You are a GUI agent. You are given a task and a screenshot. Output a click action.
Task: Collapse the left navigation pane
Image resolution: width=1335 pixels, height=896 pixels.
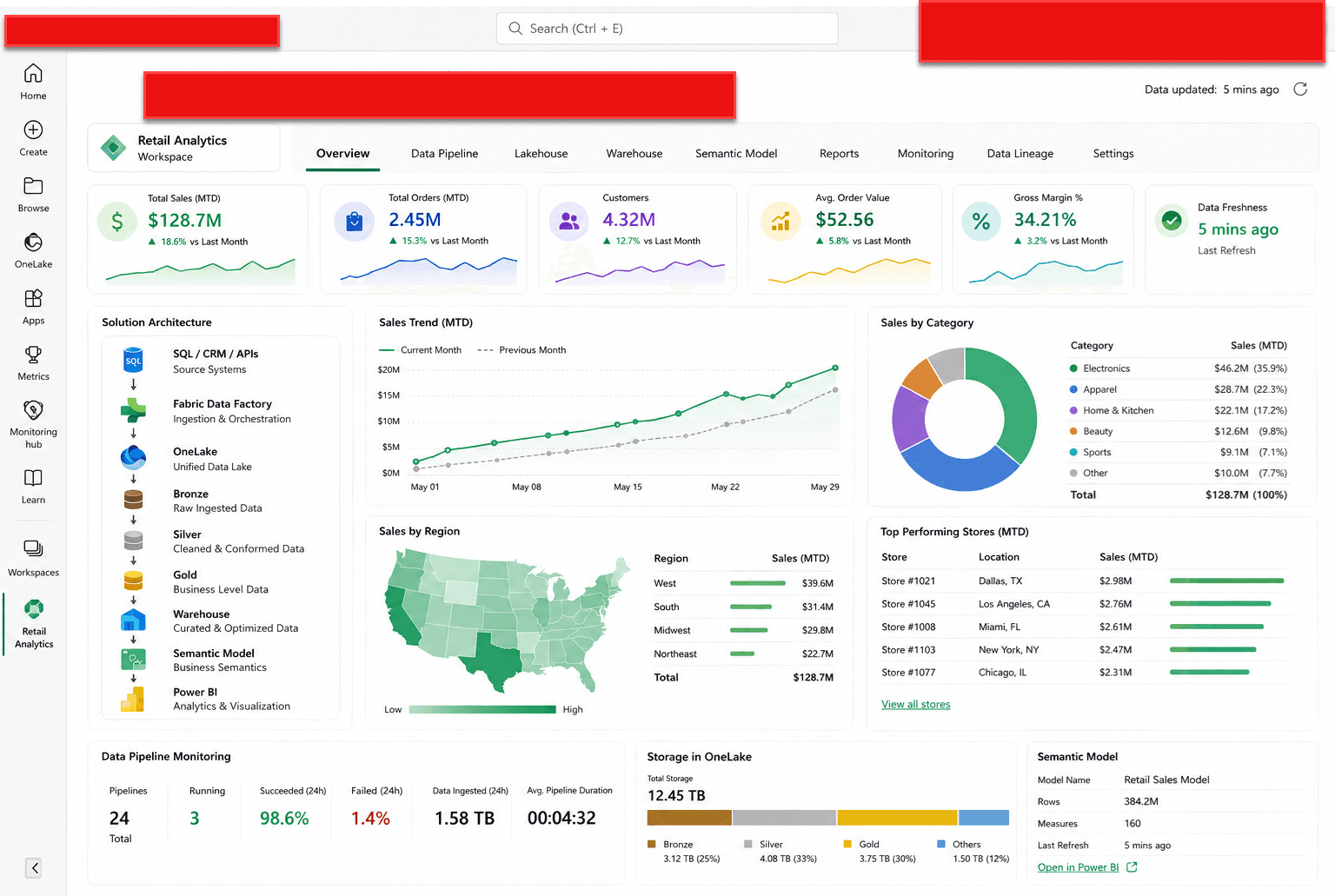(33, 867)
